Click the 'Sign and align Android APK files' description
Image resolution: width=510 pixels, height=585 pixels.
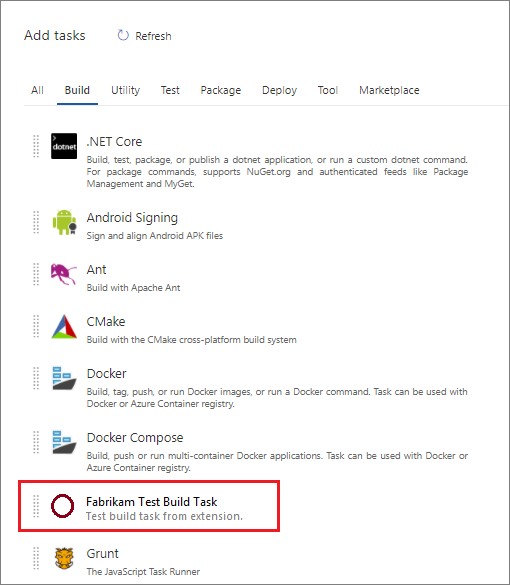[155, 236]
